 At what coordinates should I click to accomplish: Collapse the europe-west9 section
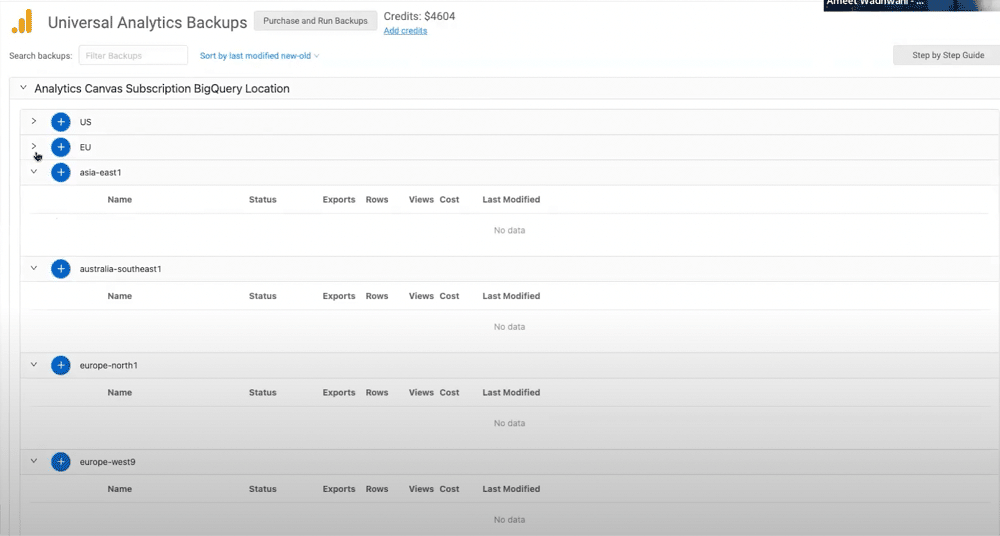[x=34, y=461]
